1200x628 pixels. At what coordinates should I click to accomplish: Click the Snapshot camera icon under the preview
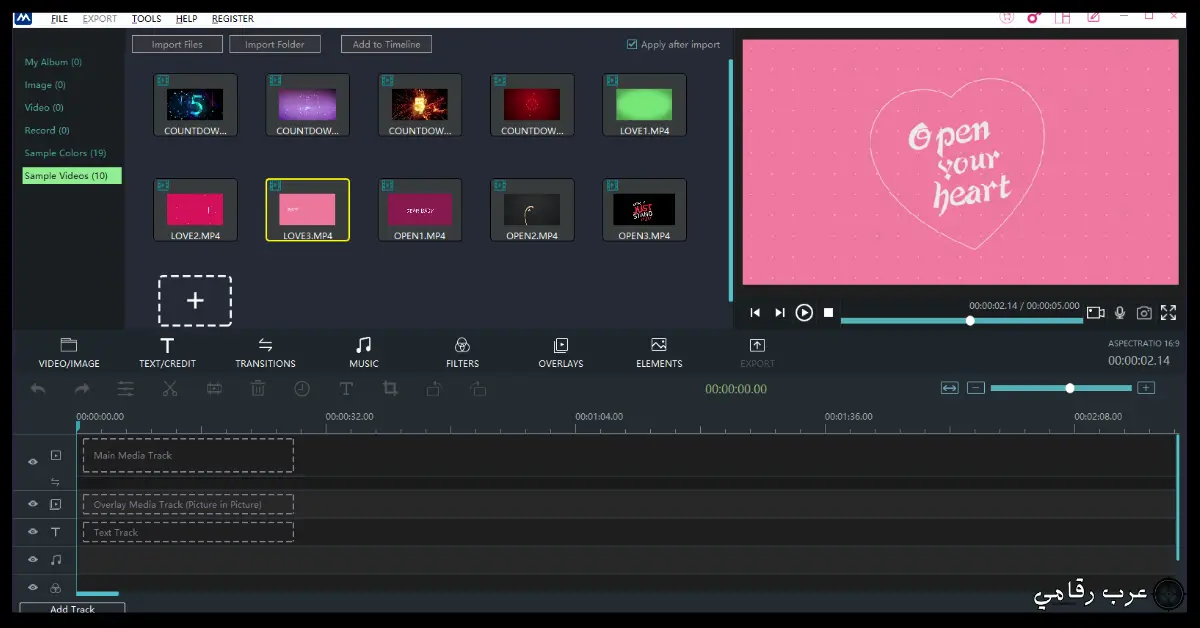point(1144,312)
